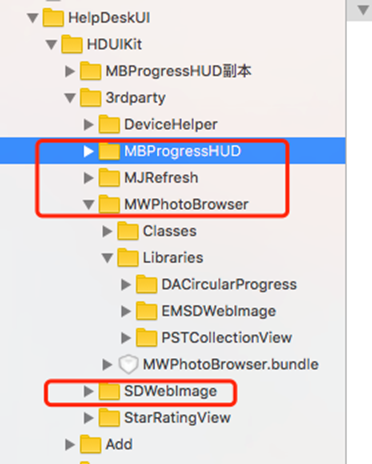Click the EMSDWebImage folder icon
Viewport: 372px width, 464px height.
147,311
